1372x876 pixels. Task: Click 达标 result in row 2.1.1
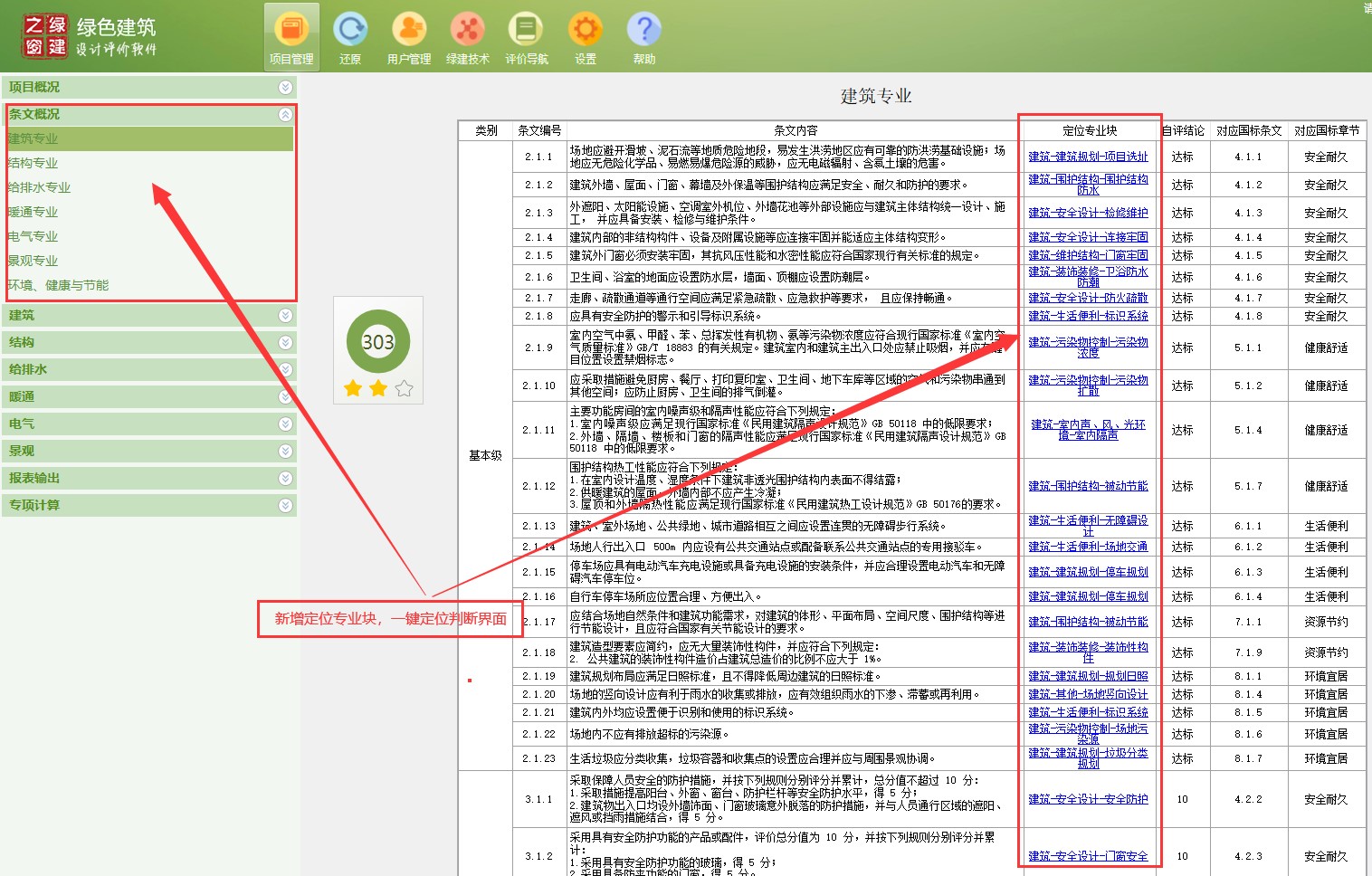click(1182, 157)
